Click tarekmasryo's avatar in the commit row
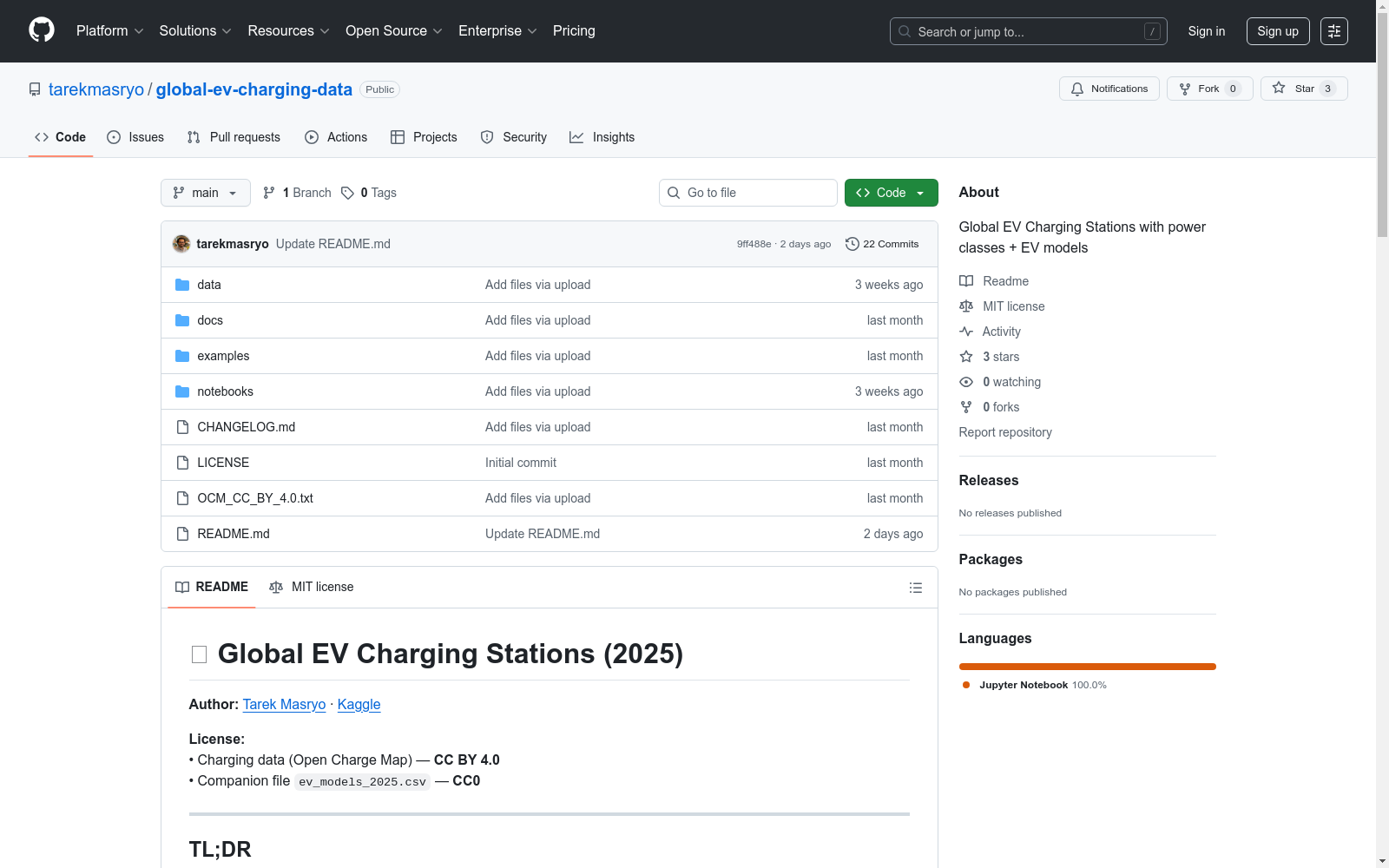1389x868 pixels. 181,244
